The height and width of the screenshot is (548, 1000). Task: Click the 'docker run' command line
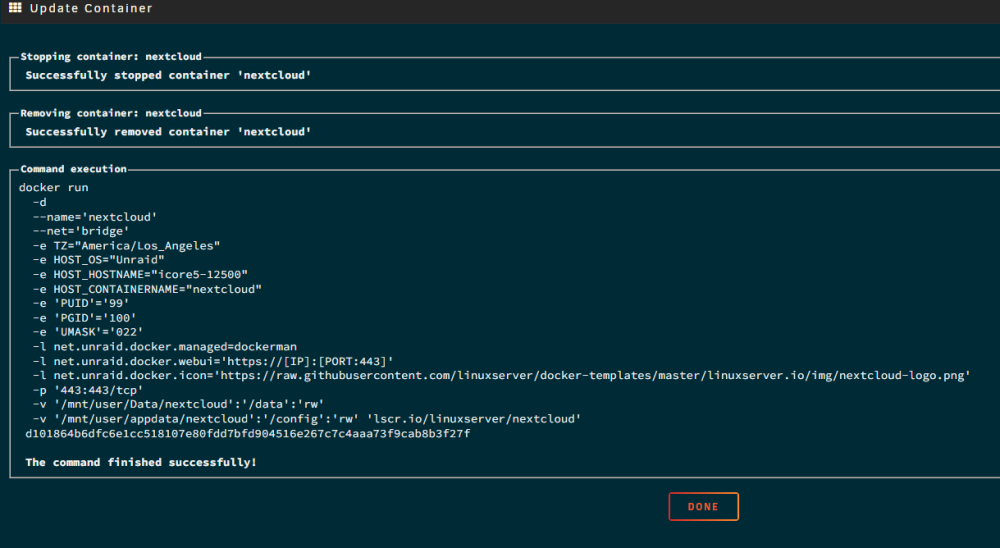coord(54,188)
